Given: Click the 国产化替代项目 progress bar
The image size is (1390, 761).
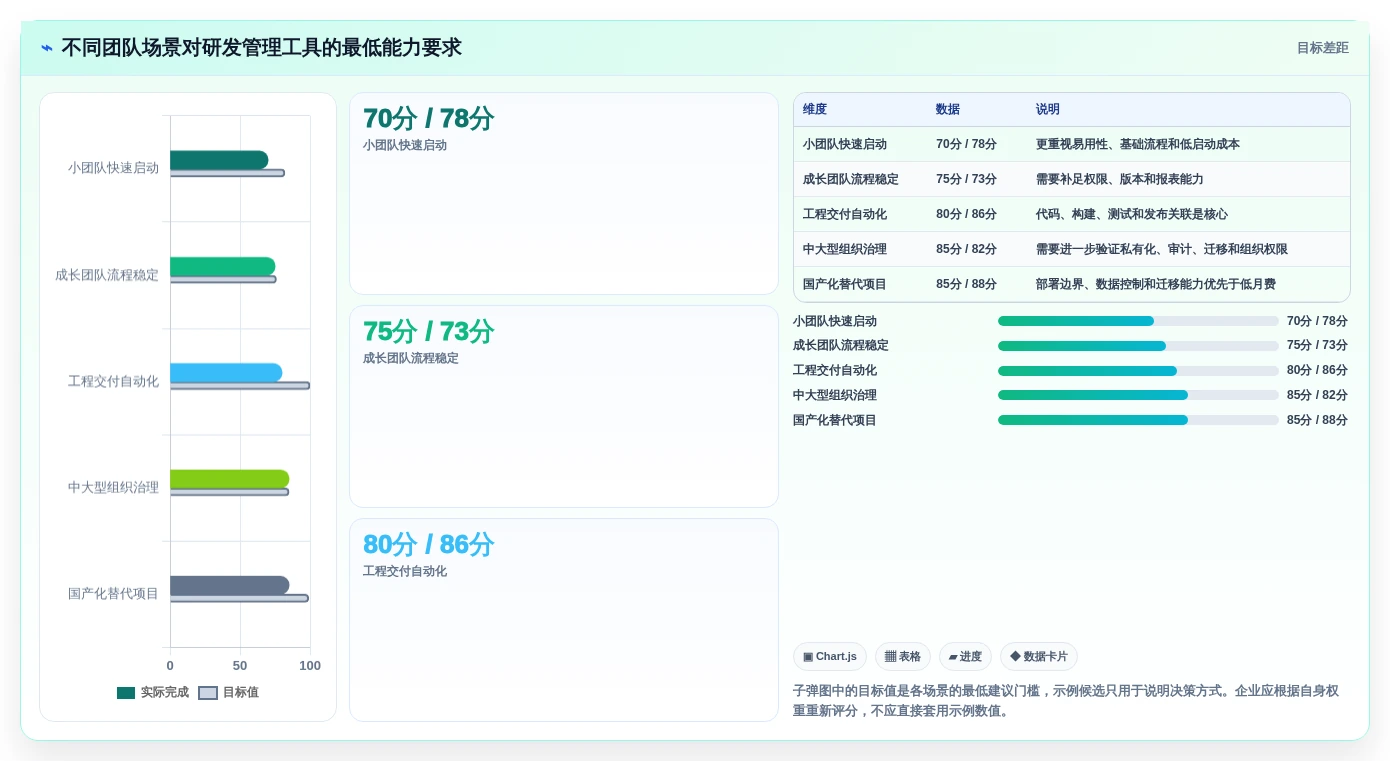Looking at the screenshot, I should pos(1138,420).
